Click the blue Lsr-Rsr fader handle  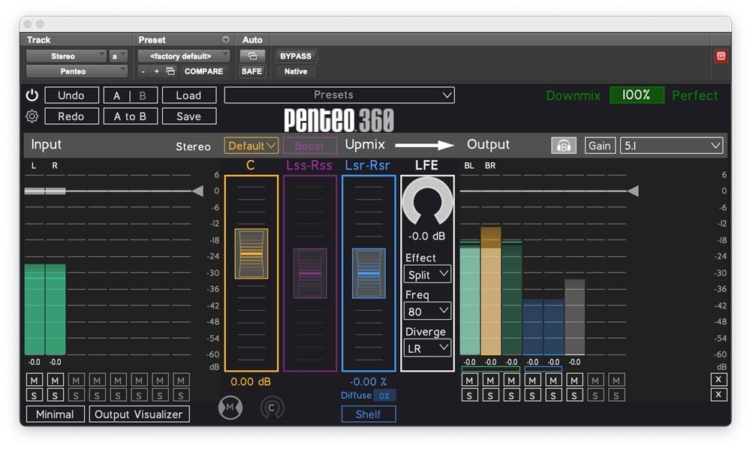tap(369, 272)
